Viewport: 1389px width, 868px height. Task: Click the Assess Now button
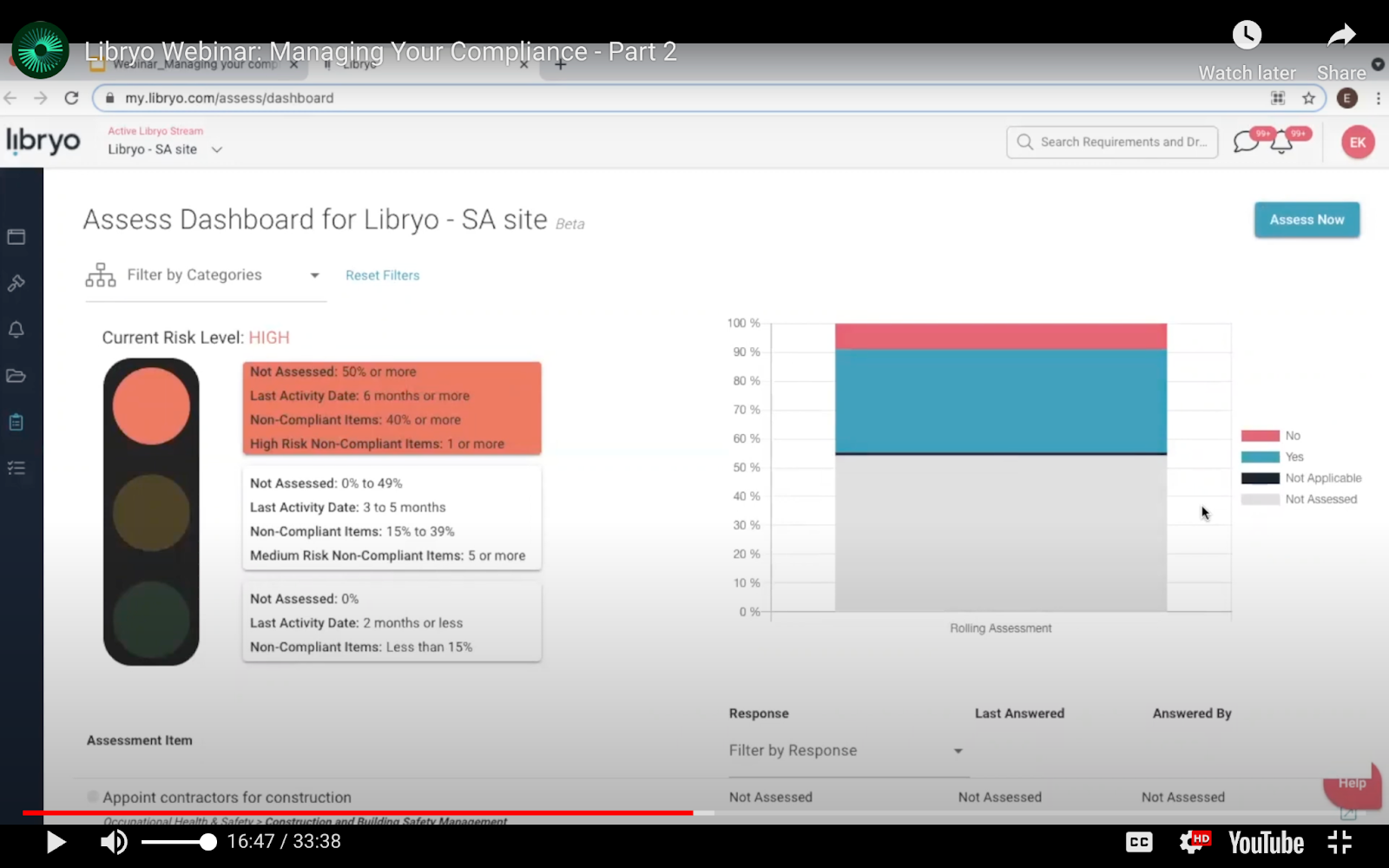1307,220
